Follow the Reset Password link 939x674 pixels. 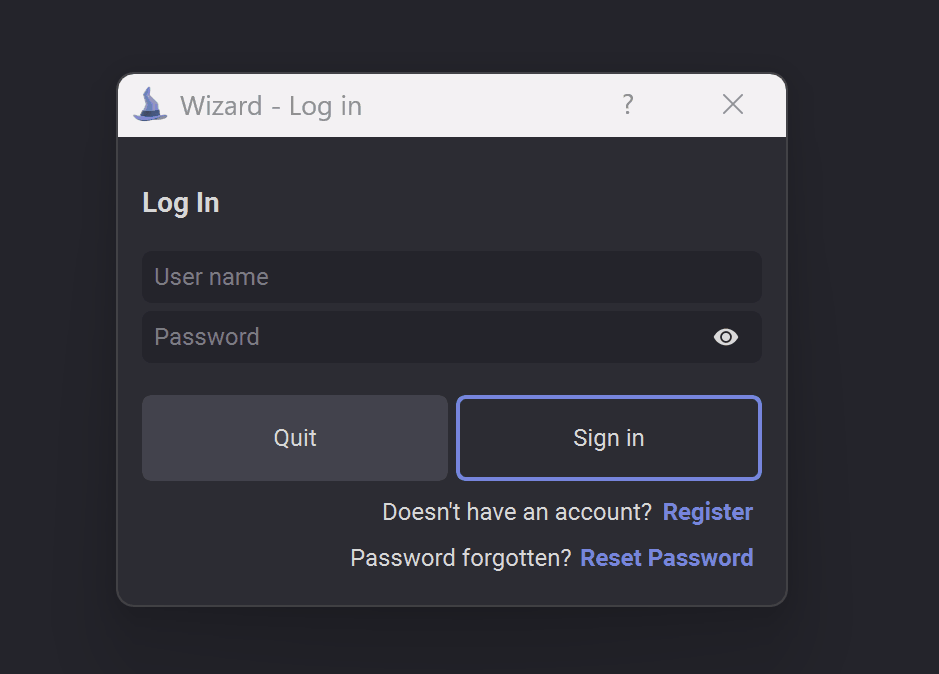pyautogui.click(x=667, y=558)
